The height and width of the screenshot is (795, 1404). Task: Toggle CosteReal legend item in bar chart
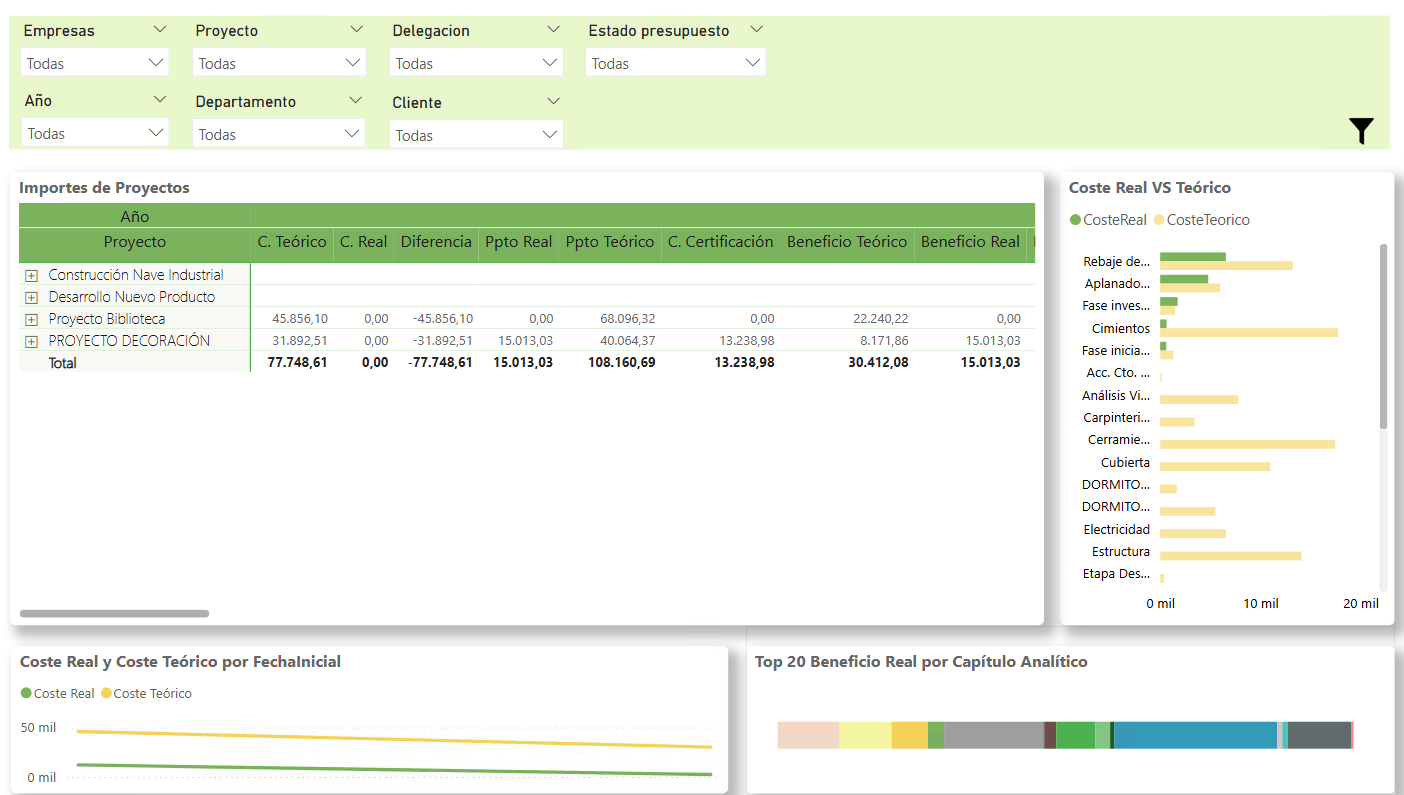coord(1108,220)
